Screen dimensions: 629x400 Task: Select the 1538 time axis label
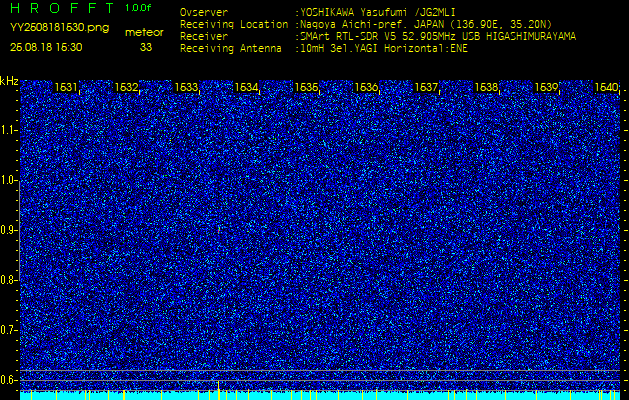pos(487,87)
